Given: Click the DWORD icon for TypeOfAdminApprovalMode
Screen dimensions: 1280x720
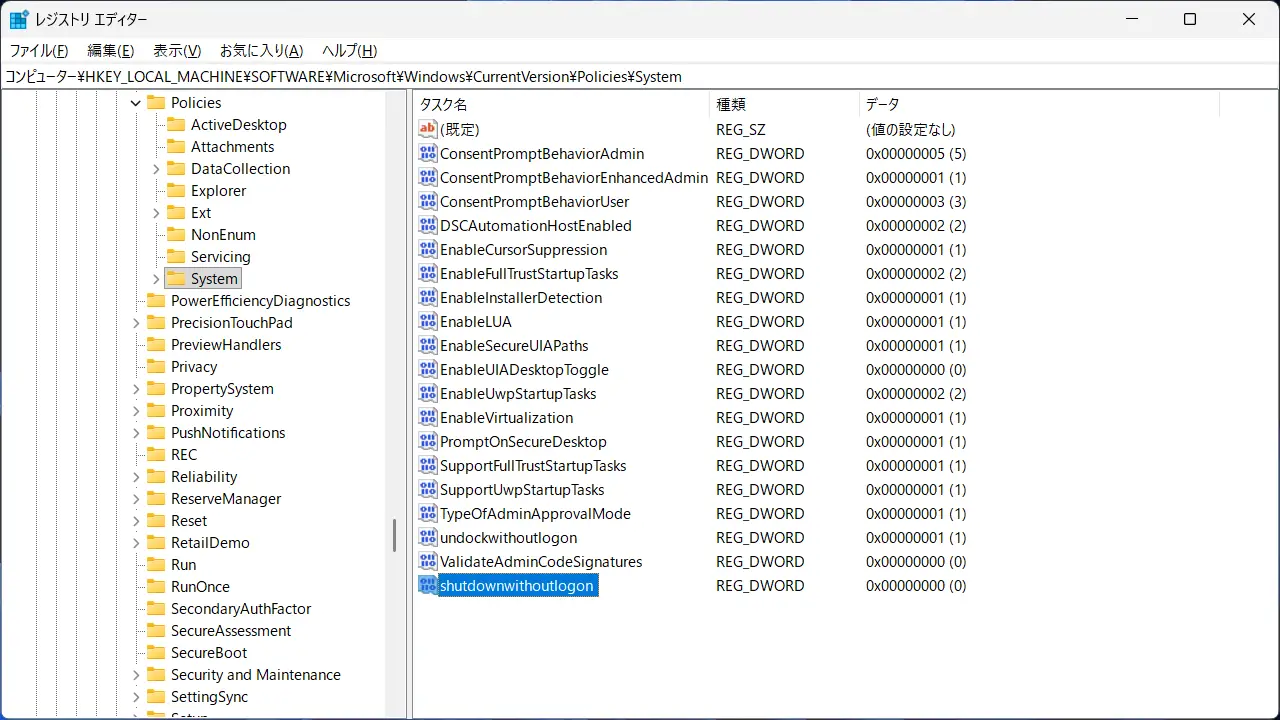Looking at the screenshot, I should point(428,513).
